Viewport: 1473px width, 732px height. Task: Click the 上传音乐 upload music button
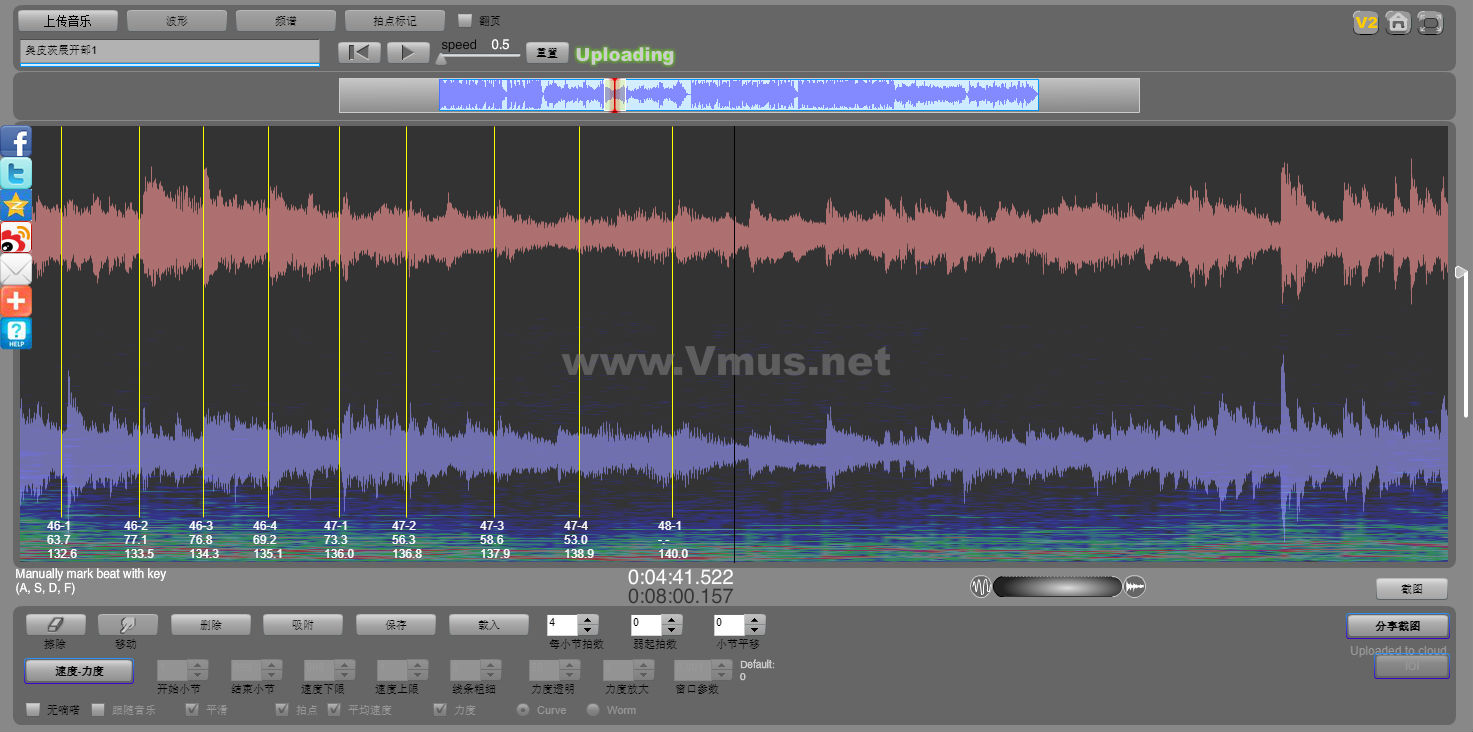68,20
